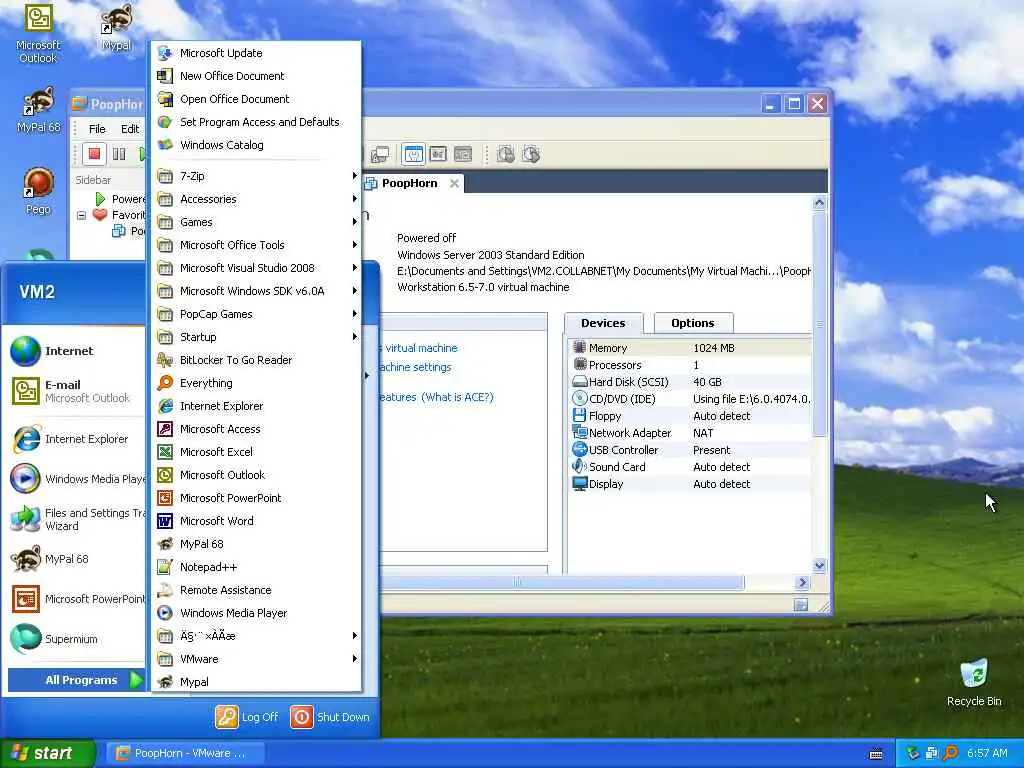This screenshot has width=1024, height=768.
Task: Switch to the Options tab
Action: [x=693, y=323]
